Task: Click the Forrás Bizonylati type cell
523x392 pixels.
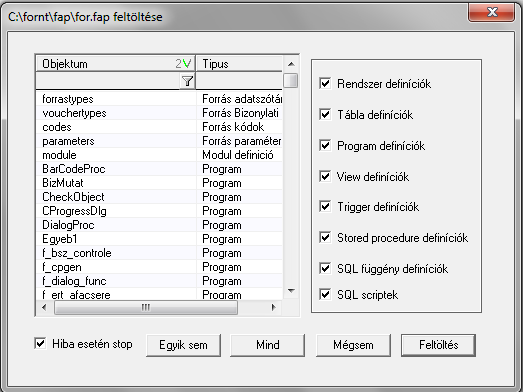Action: 239,113
